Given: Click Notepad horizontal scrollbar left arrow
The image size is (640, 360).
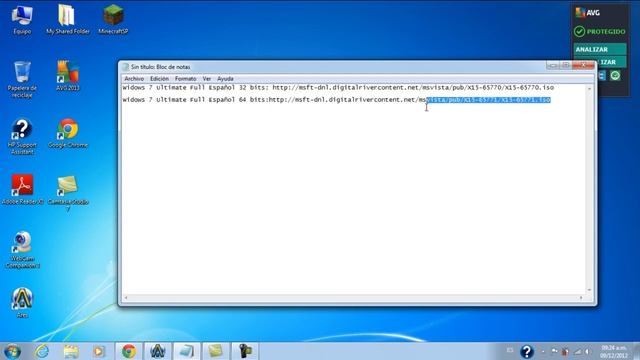Looking at the screenshot, I should (126, 298).
